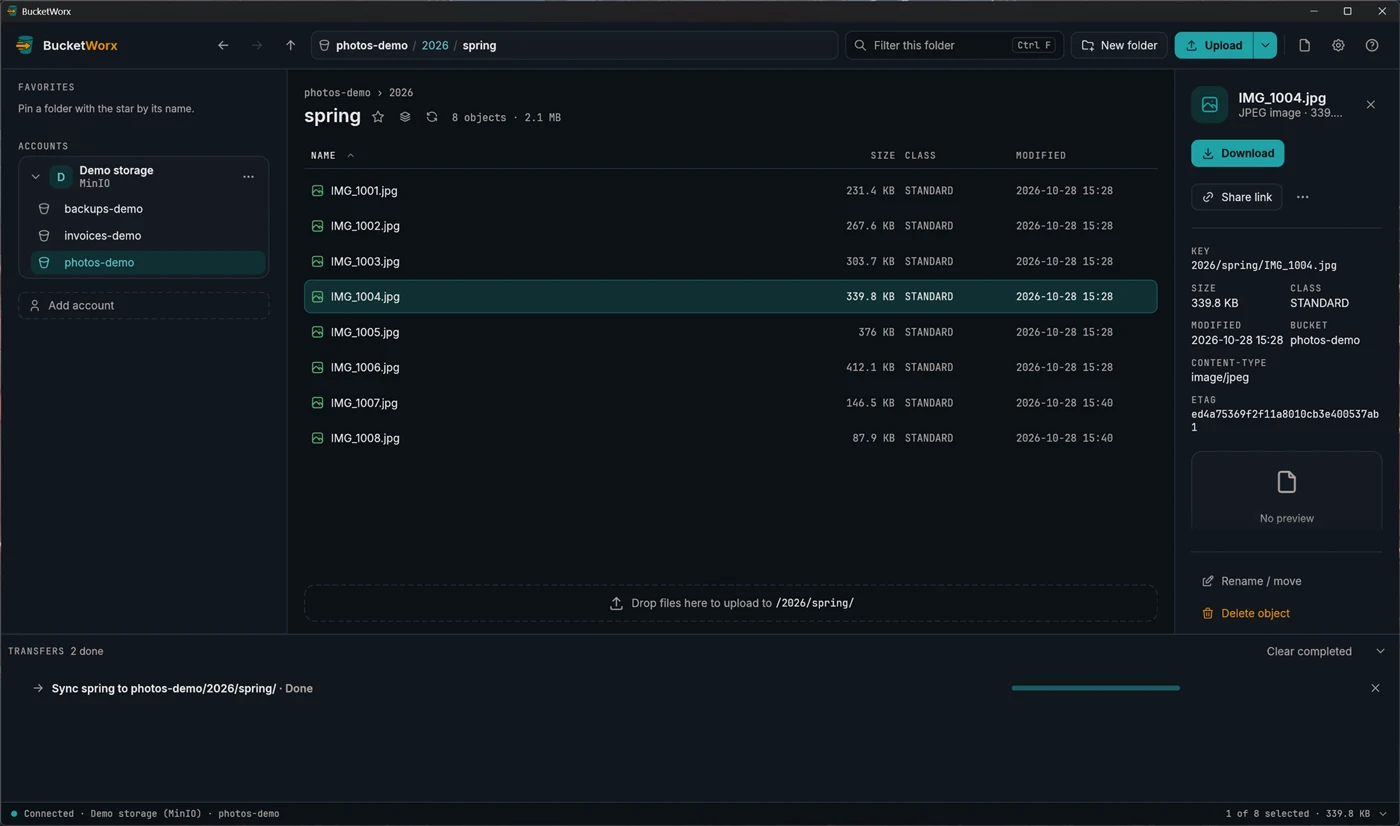The height and width of the screenshot is (826, 1400).
Task: Click the sync transfer progress bar
Action: tap(1095, 688)
